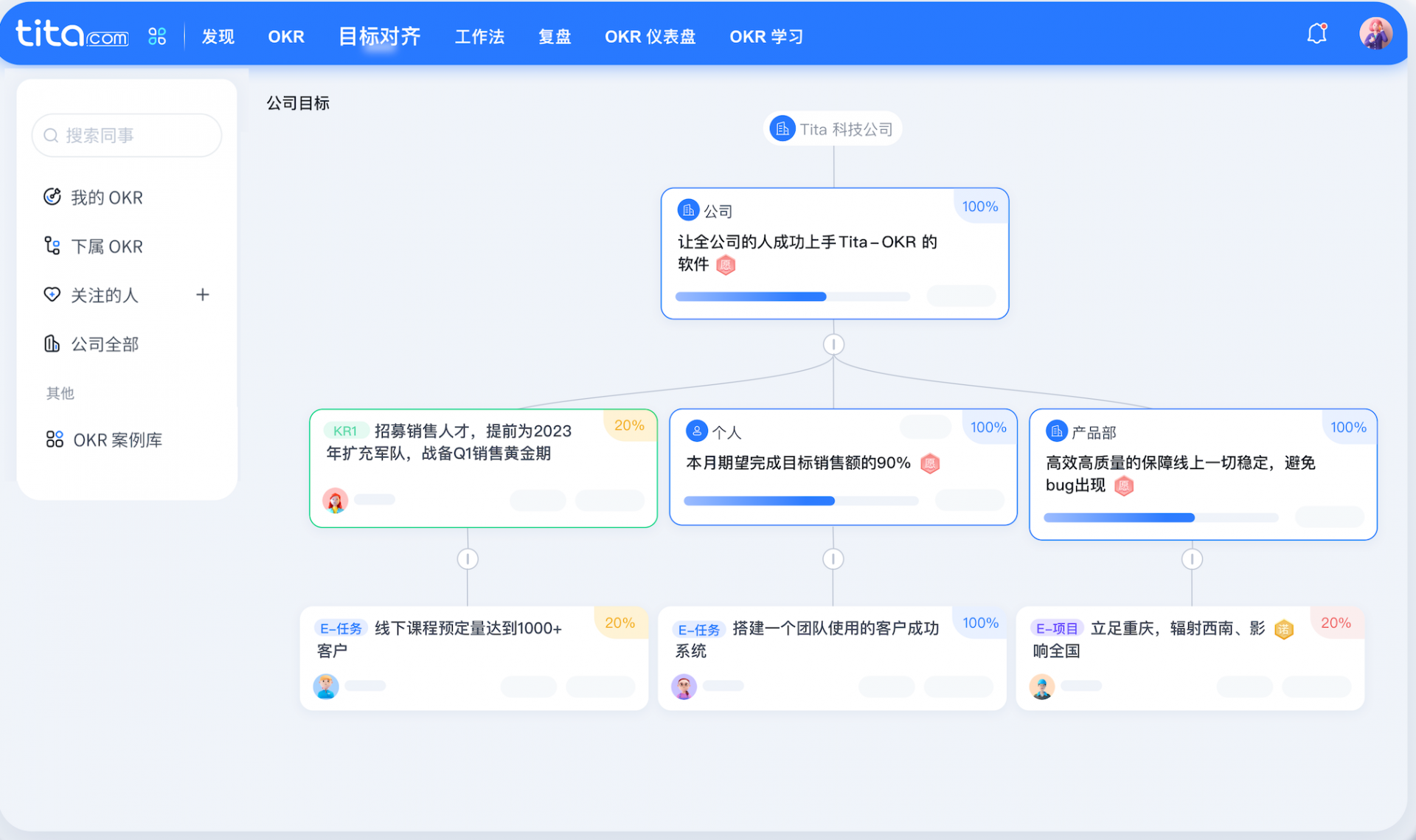Click the E-项目 tag

[1058, 628]
